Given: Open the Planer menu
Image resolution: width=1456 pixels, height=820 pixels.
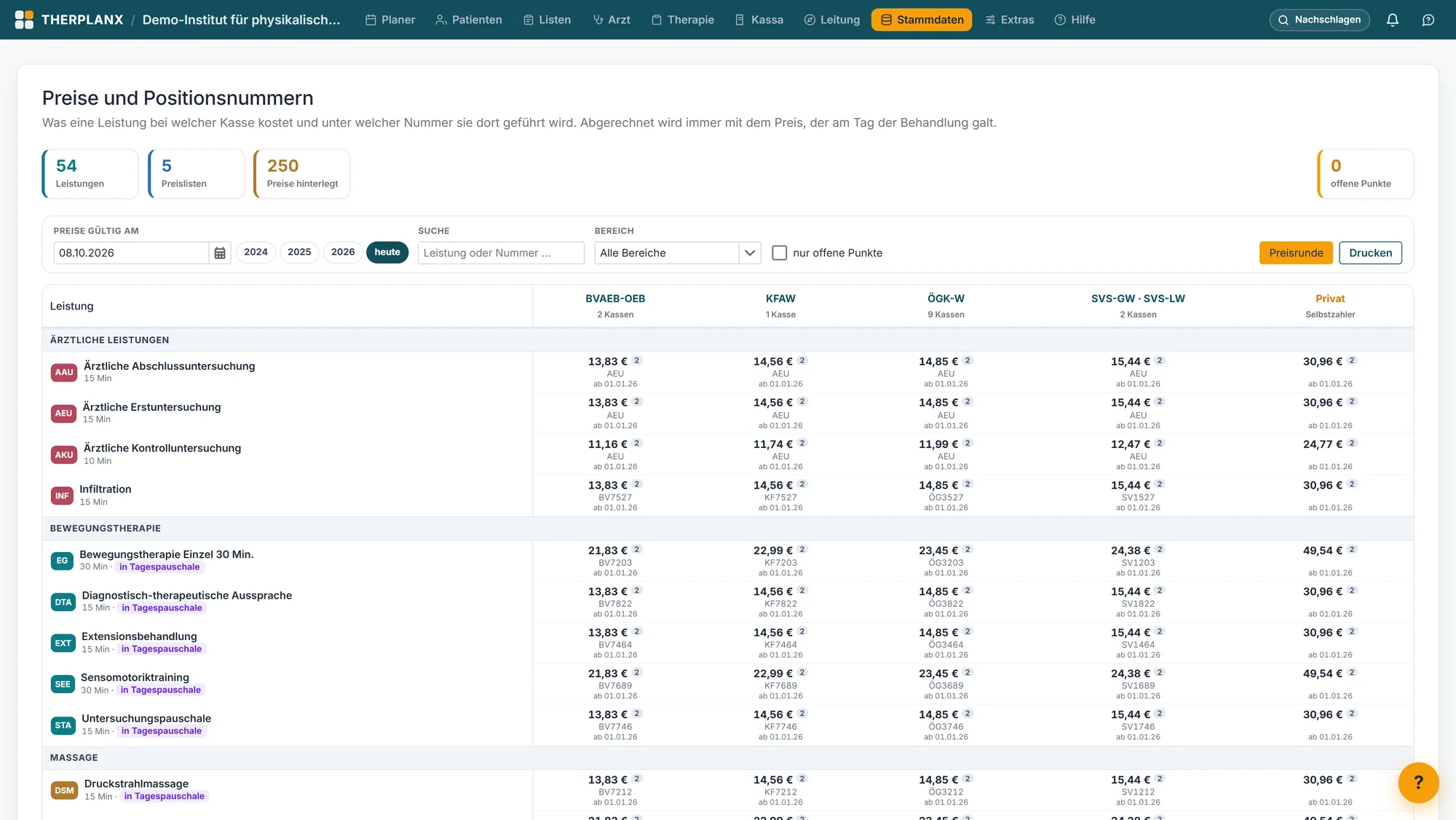Looking at the screenshot, I should [x=390, y=20].
